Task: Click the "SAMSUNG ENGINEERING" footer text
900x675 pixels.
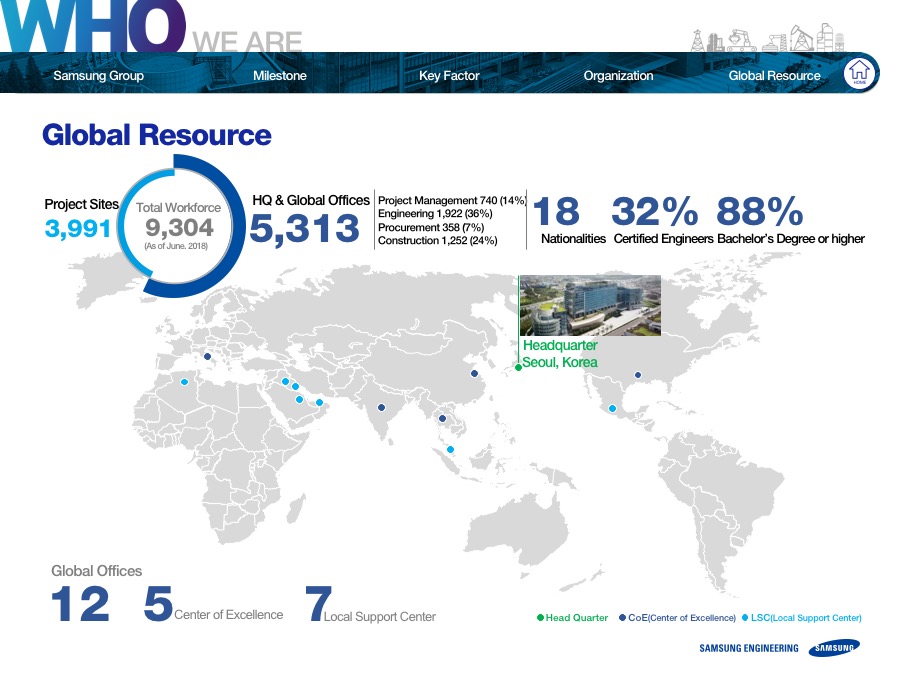Action: point(748,648)
